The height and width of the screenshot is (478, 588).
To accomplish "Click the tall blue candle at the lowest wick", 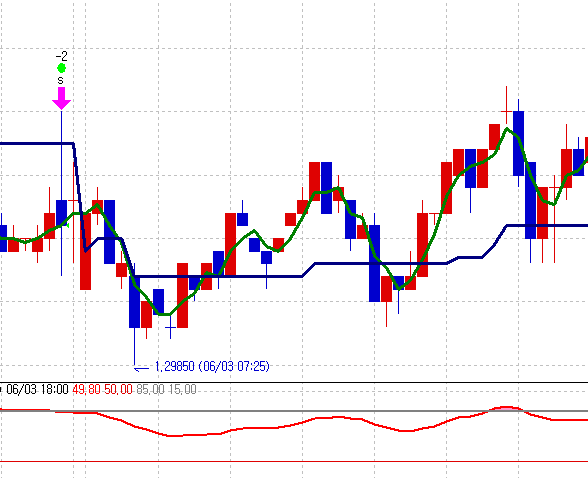I will [x=134, y=302].
